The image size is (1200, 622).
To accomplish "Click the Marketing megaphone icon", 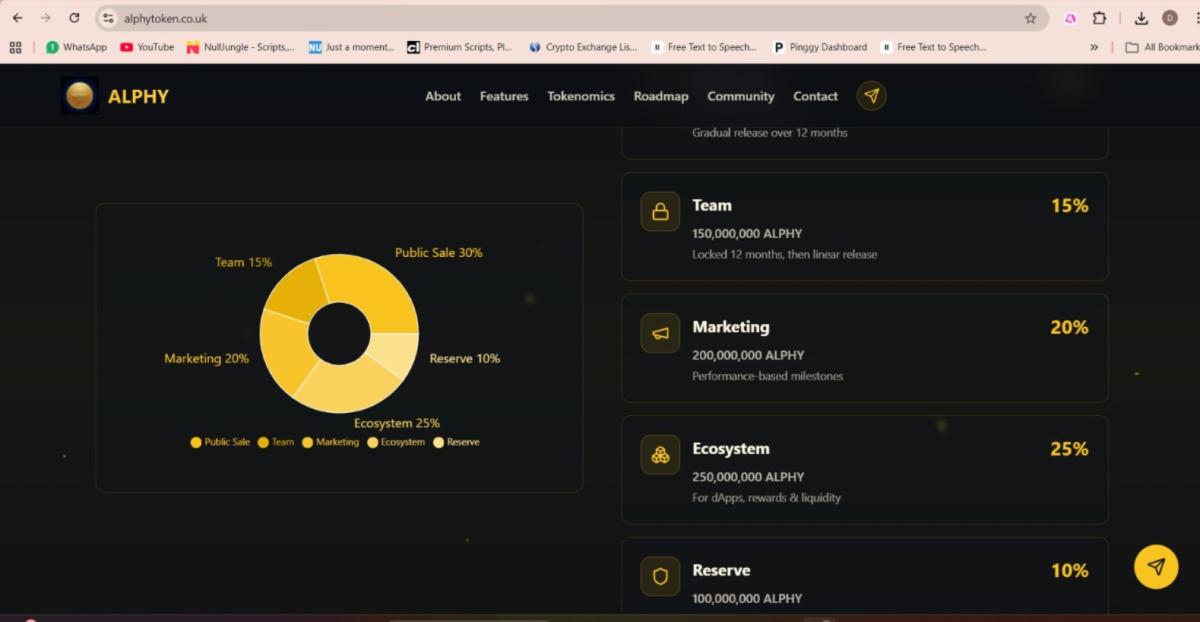I will point(660,333).
